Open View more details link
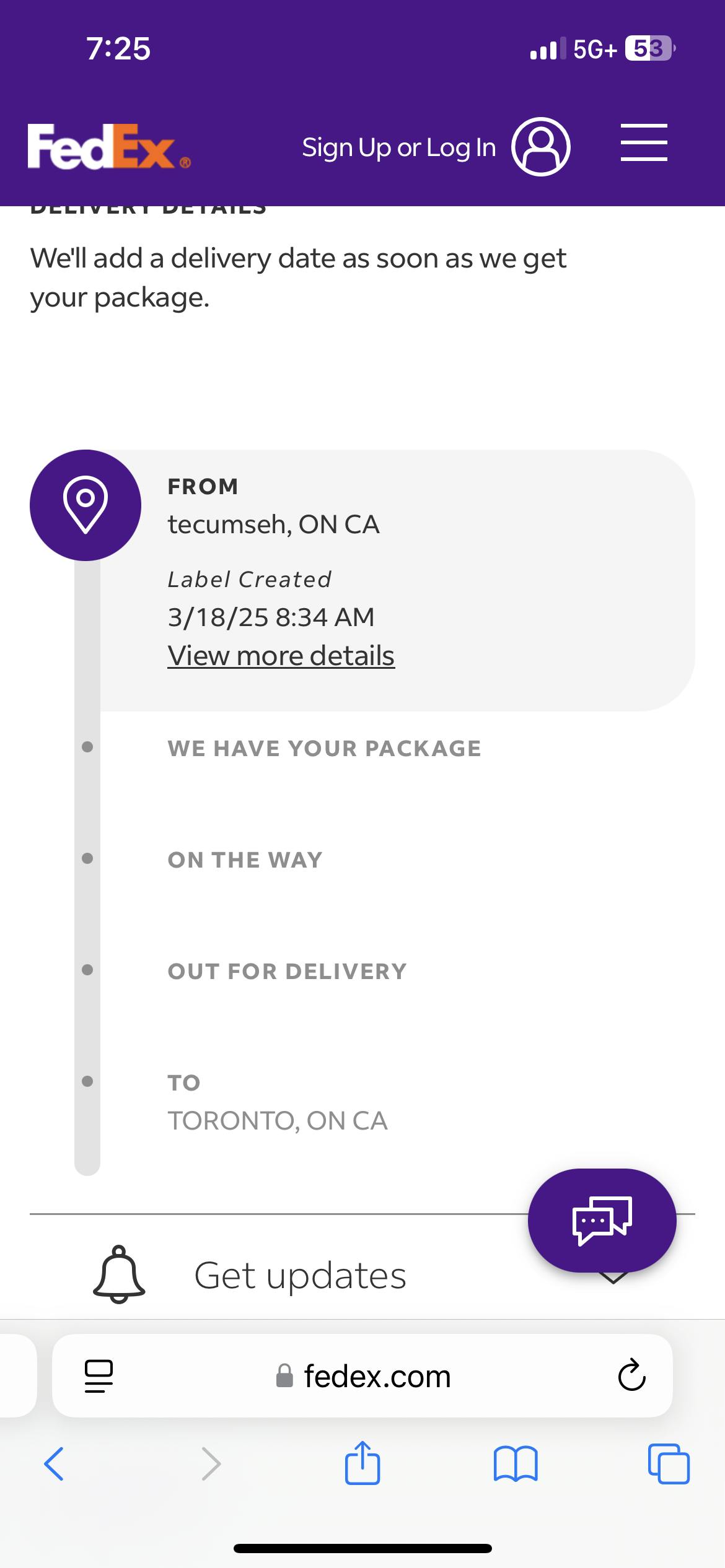 point(281,656)
